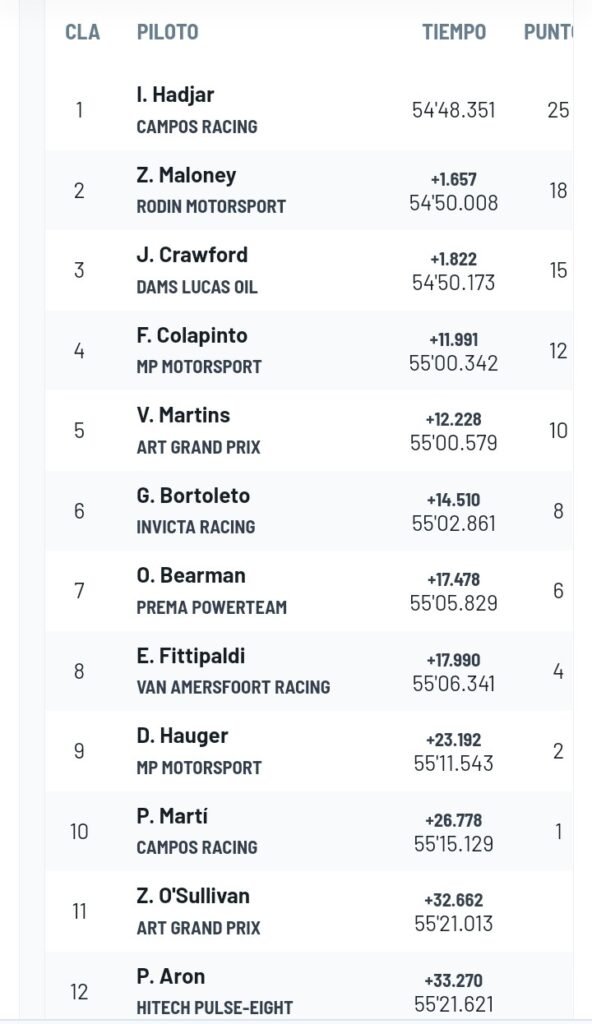Click the CLA column header
This screenshot has width=592, height=1024.
[82, 31]
